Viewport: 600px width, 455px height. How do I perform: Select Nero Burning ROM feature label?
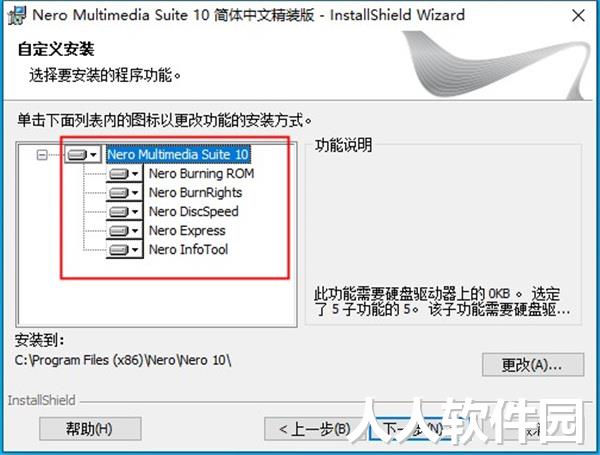[x=201, y=174]
